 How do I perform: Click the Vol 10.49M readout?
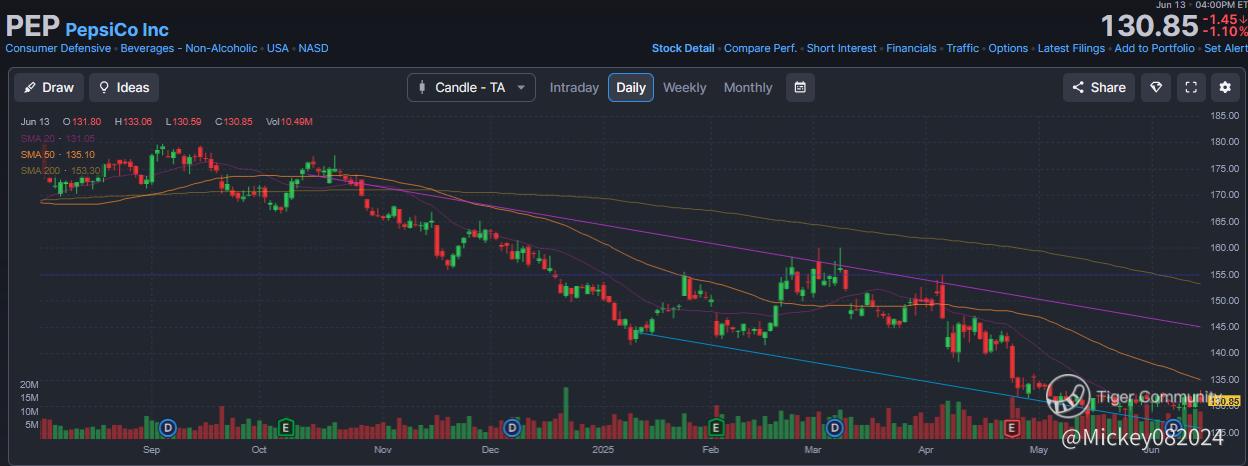tap(289, 121)
